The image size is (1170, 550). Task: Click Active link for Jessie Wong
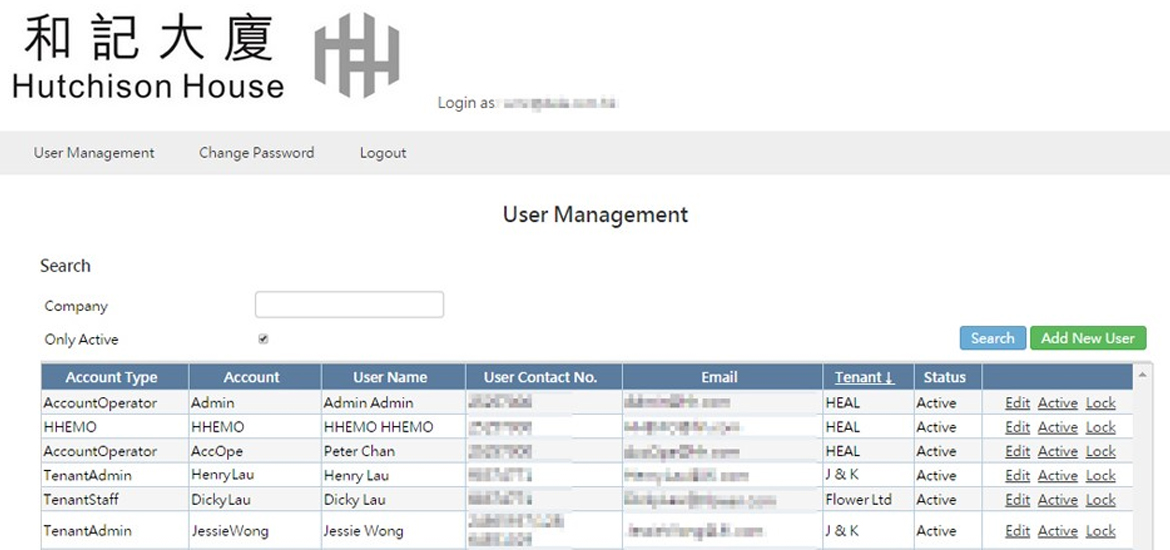pyautogui.click(x=1057, y=531)
